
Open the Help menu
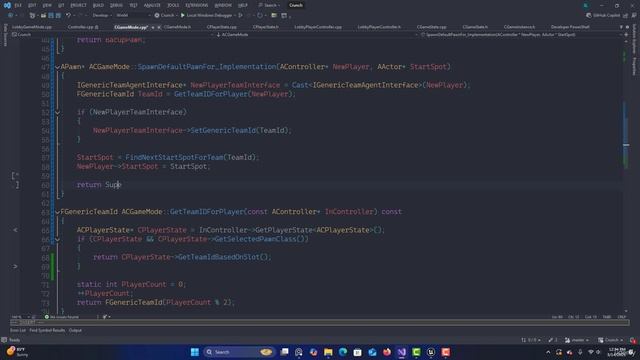pyautogui.click(x=243, y=5)
